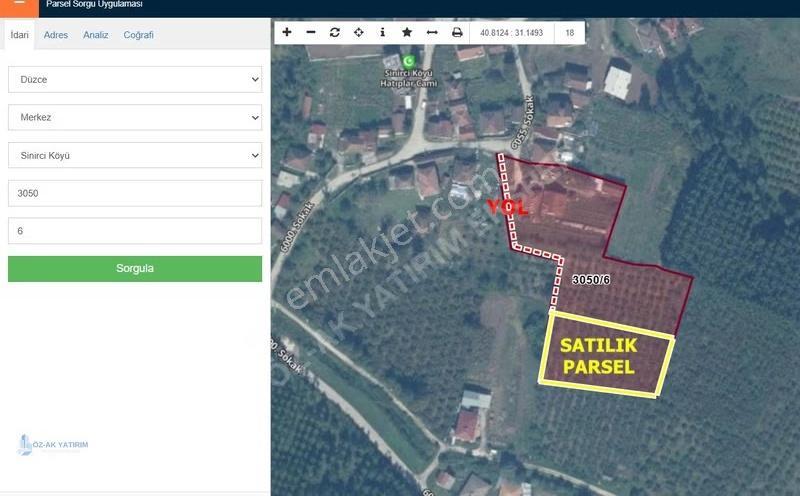The image size is (800, 496).
Task: Open the Coğrafi tab
Action: [138, 35]
